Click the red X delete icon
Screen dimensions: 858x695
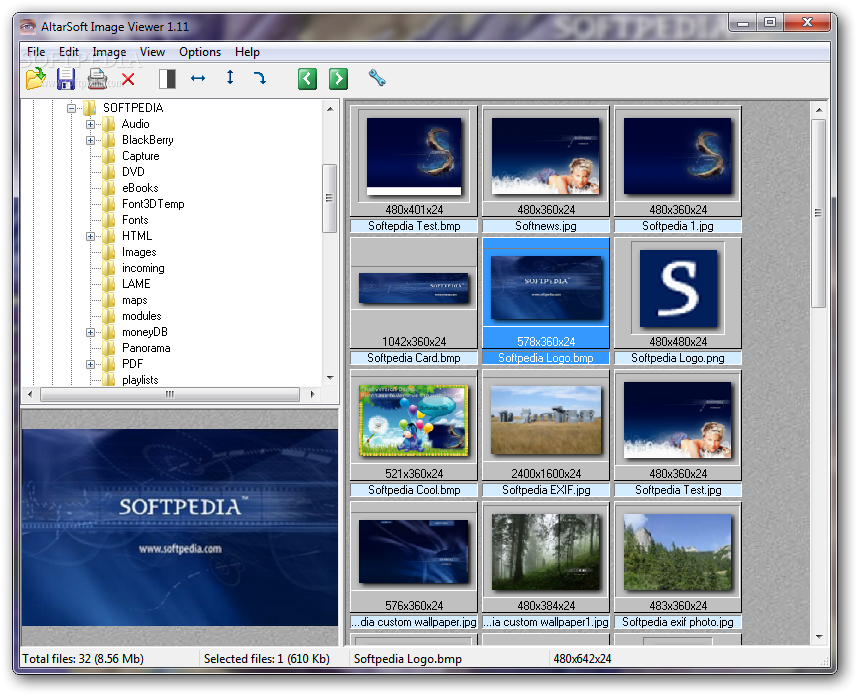(x=128, y=79)
